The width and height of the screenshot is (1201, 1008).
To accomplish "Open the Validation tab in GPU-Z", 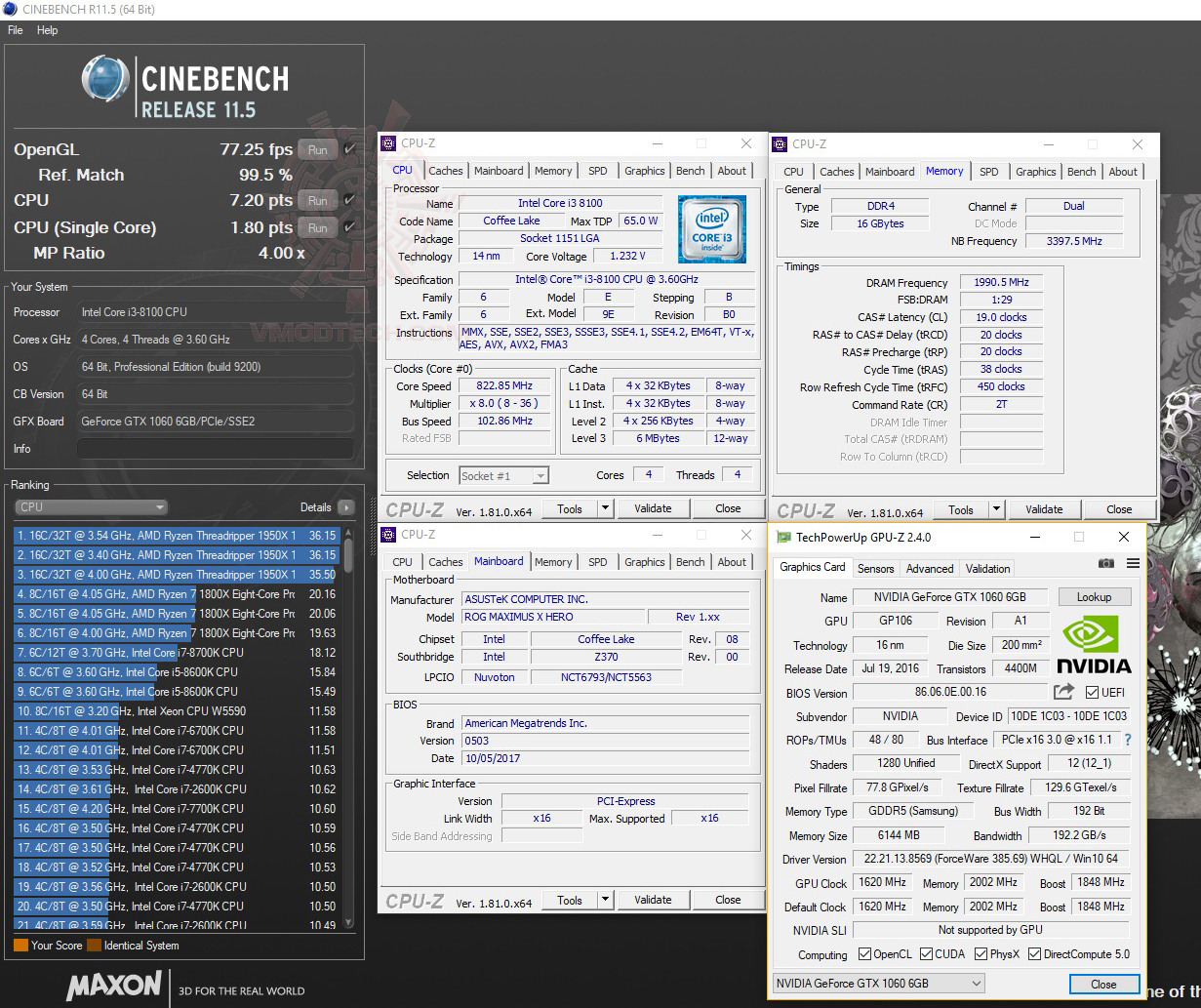I will (x=987, y=569).
